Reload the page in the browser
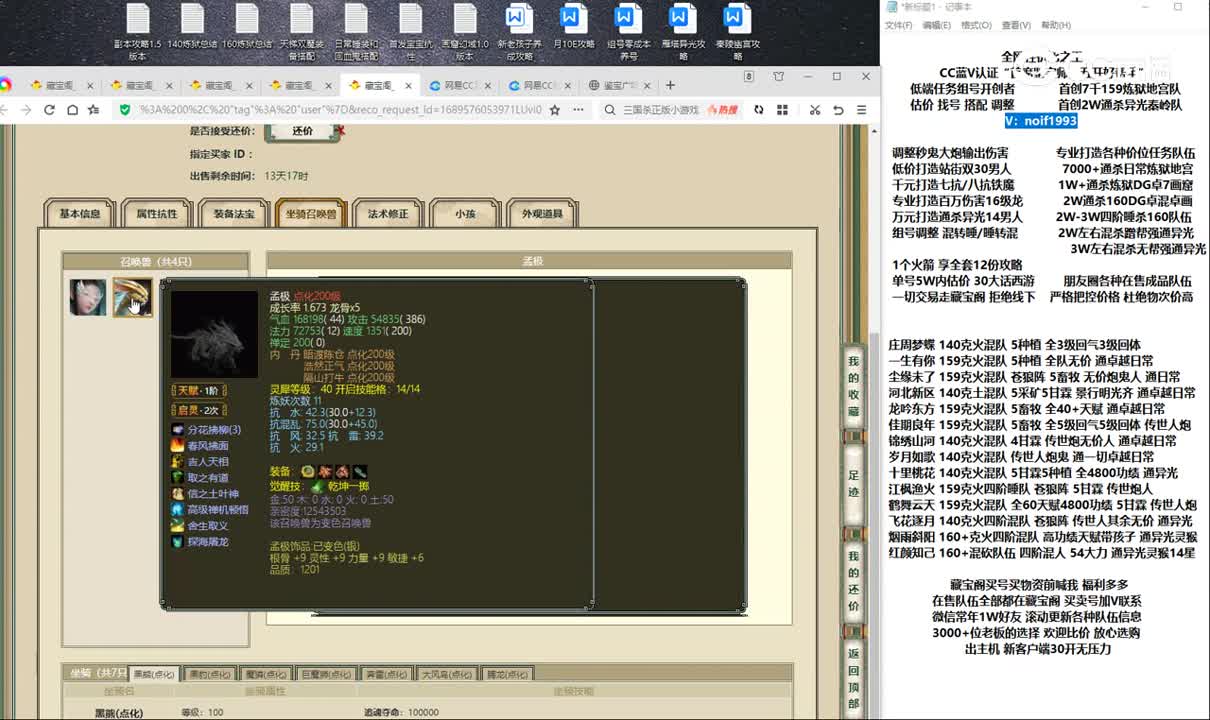Image resolution: width=1210 pixels, height=720 pixels. pos(49,110)
